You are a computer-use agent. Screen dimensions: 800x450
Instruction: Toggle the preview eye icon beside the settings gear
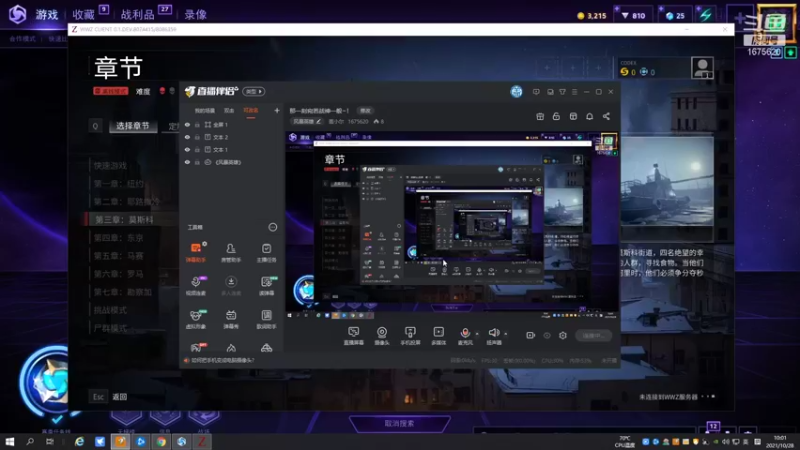pos(547,335)
